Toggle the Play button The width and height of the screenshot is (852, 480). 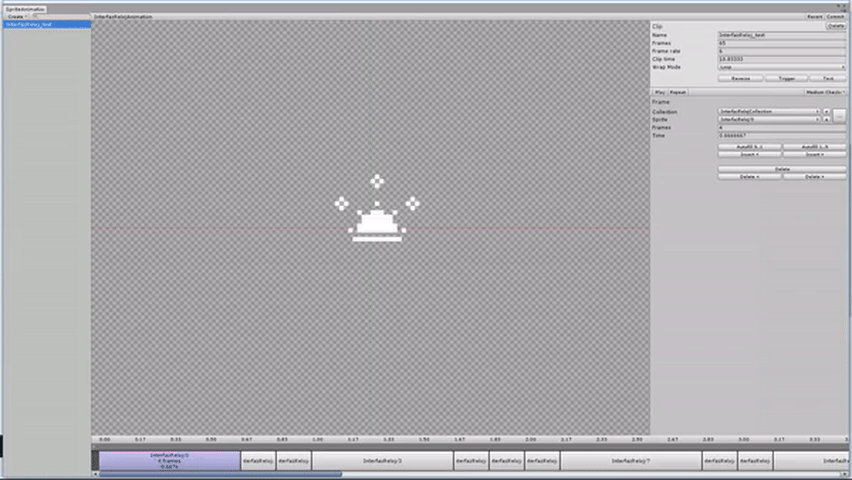click(x=659, y=92)
